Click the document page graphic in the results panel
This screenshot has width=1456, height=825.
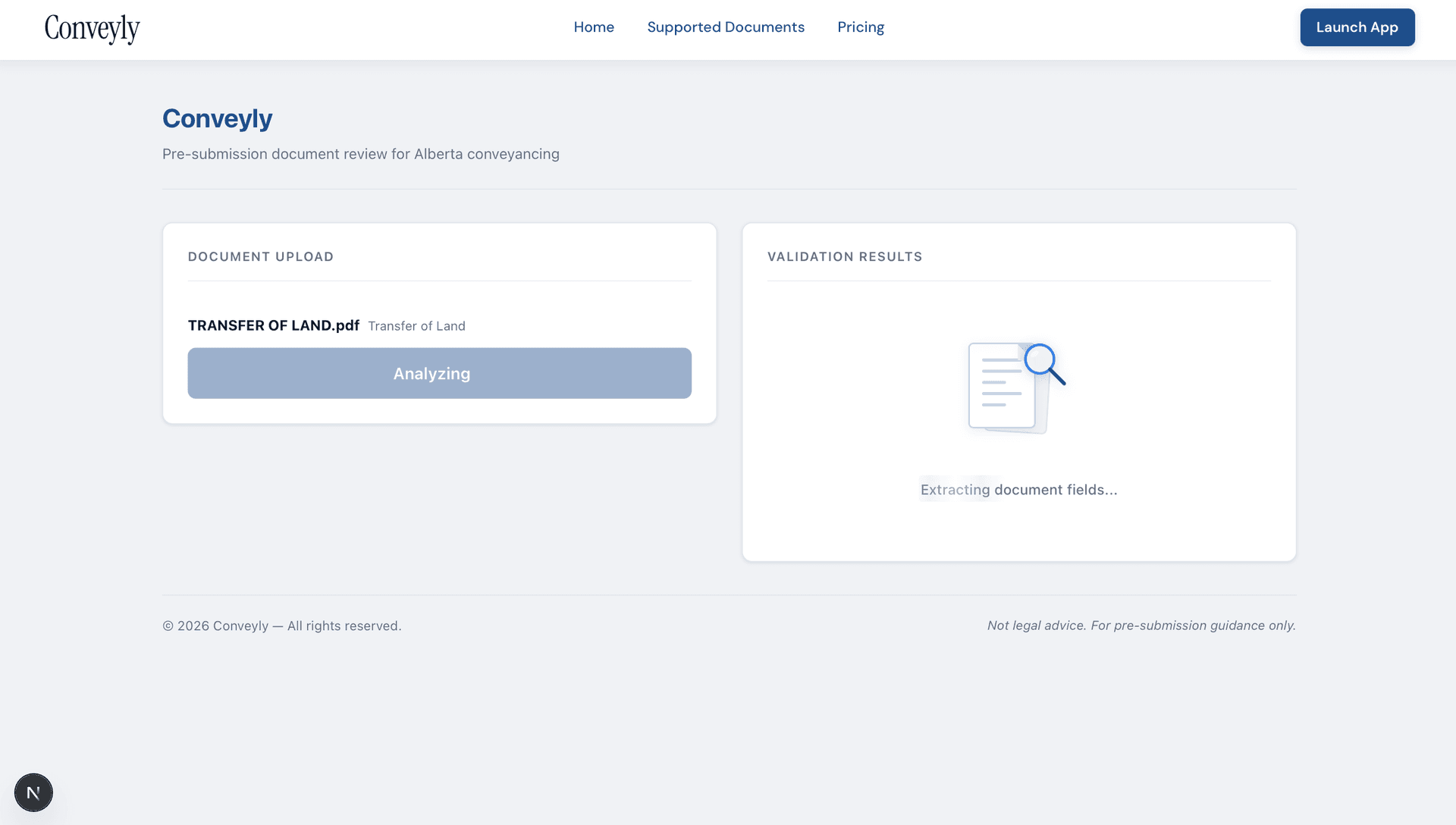(x=1001, y=387)
